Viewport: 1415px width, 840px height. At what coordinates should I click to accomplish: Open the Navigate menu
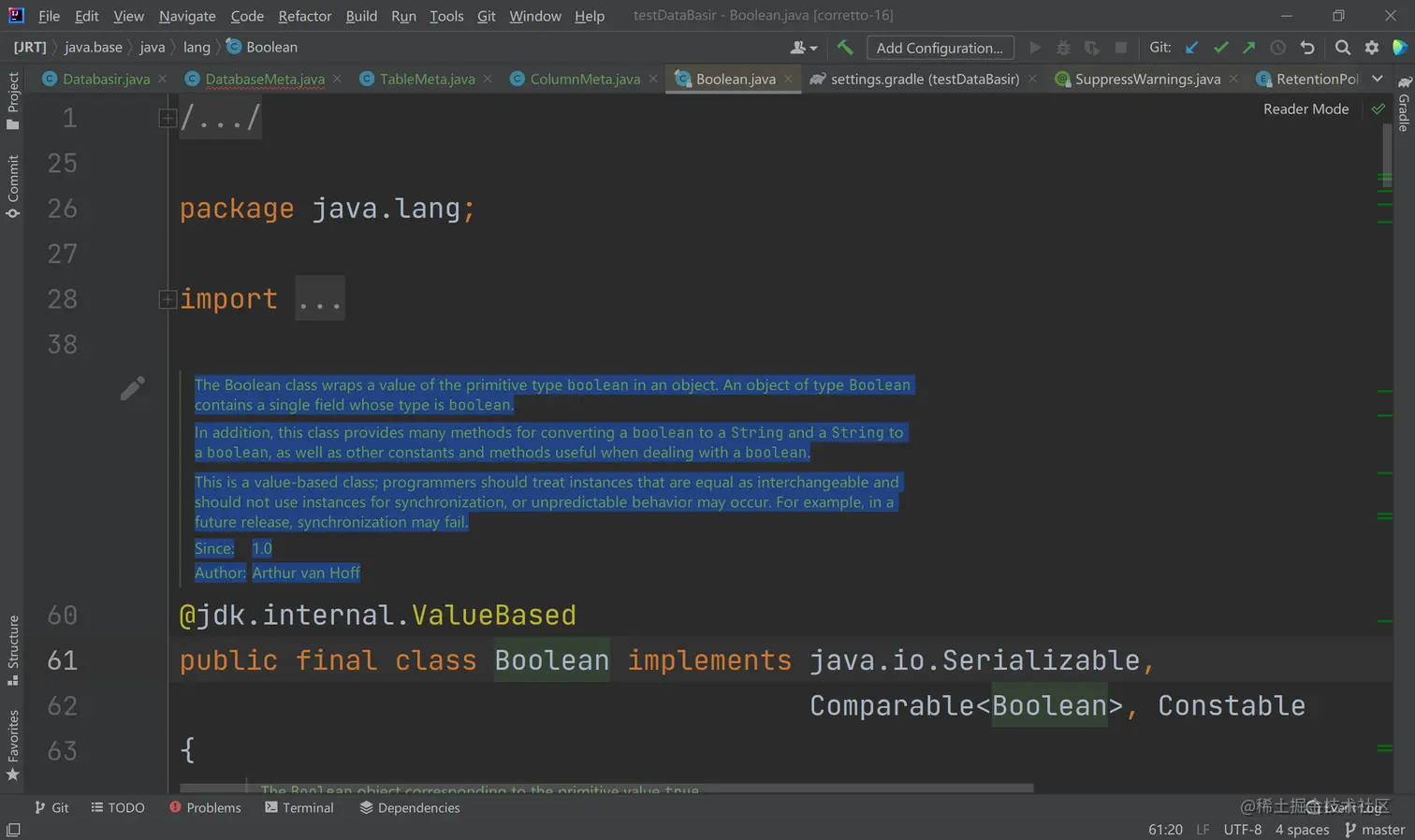click(x=187, y=16)
